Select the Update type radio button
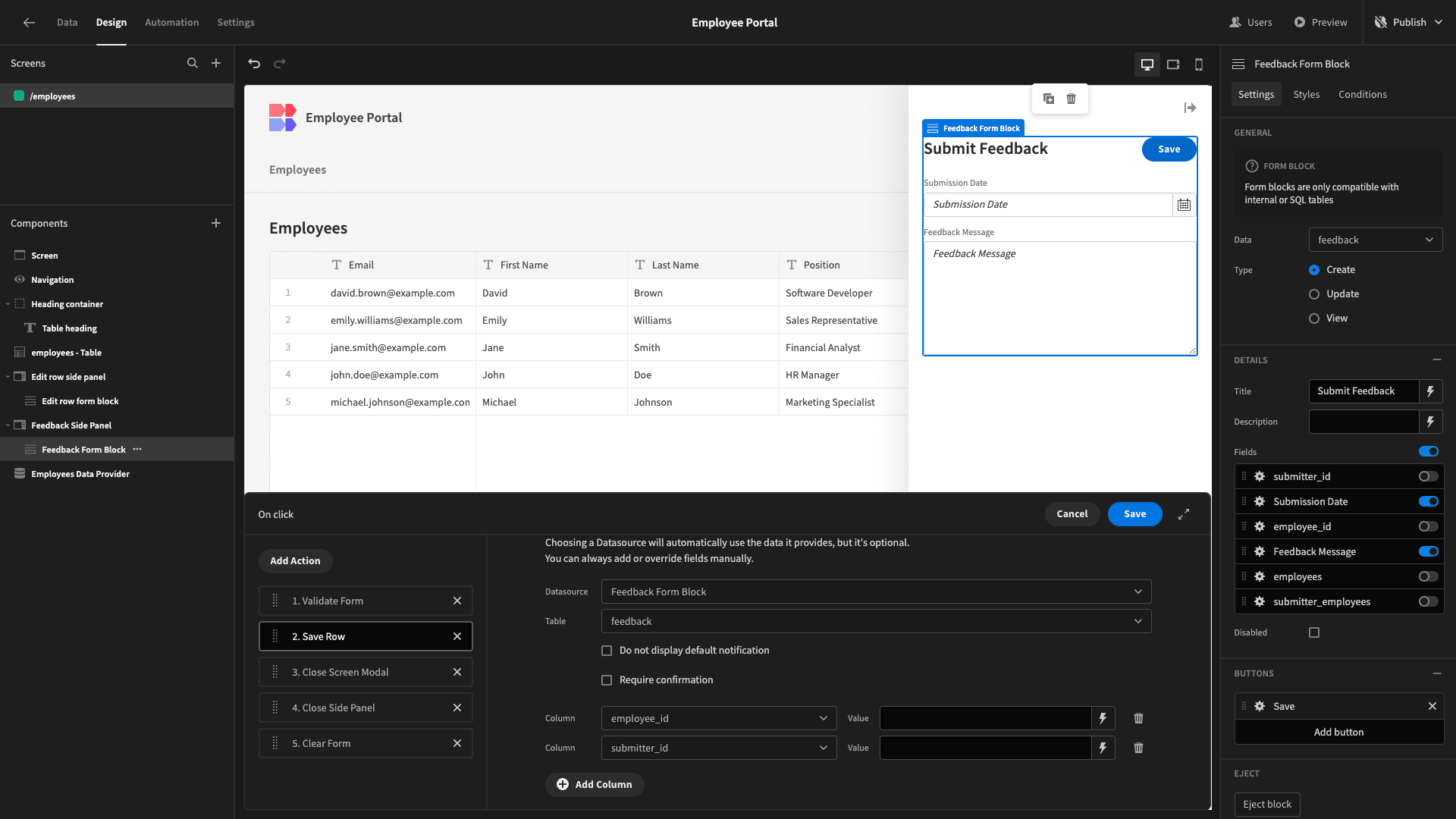Viewport: 1456px width, 819px height. [1314, 294]
